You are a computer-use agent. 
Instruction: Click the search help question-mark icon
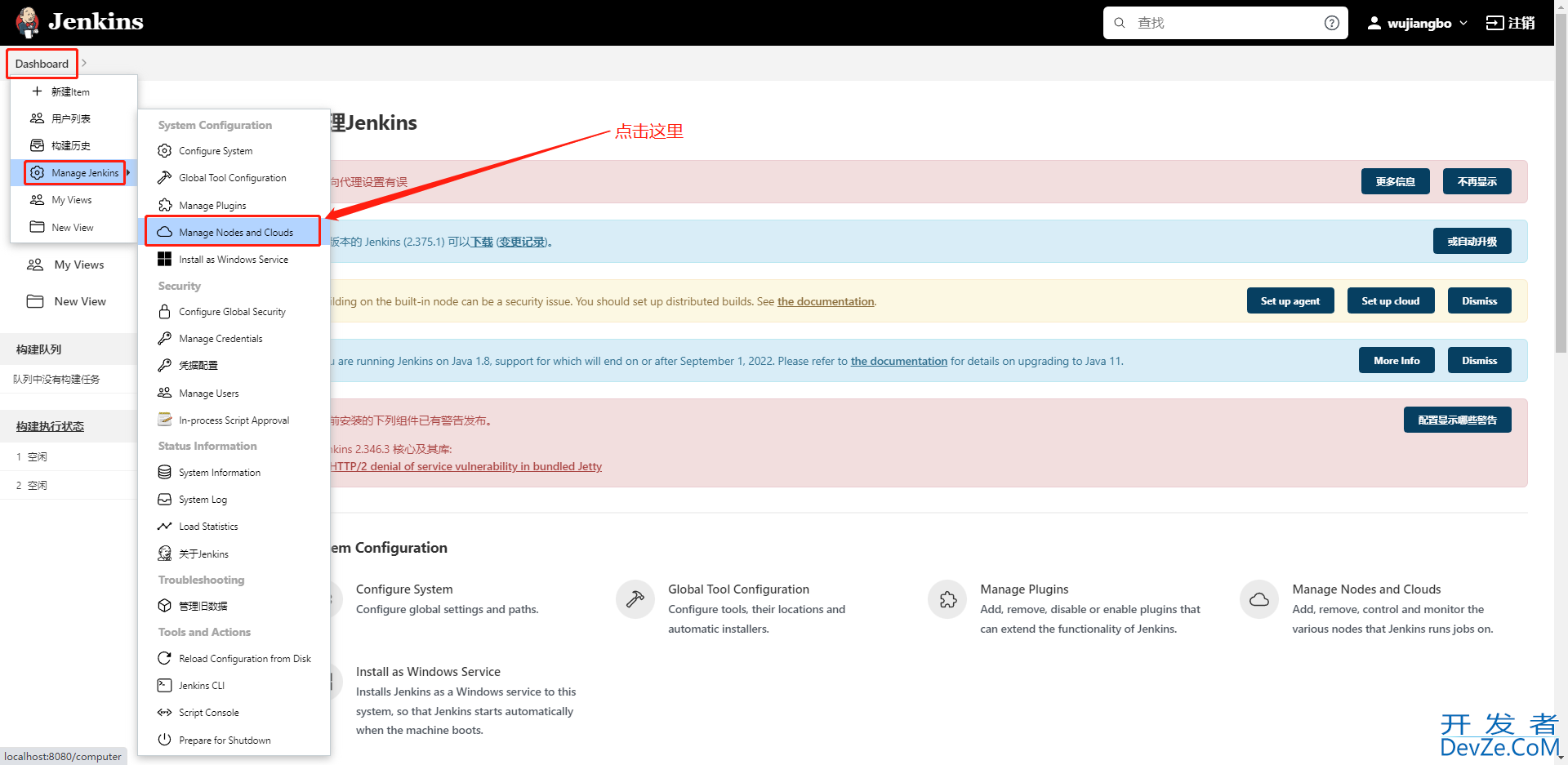point(1332,23)
